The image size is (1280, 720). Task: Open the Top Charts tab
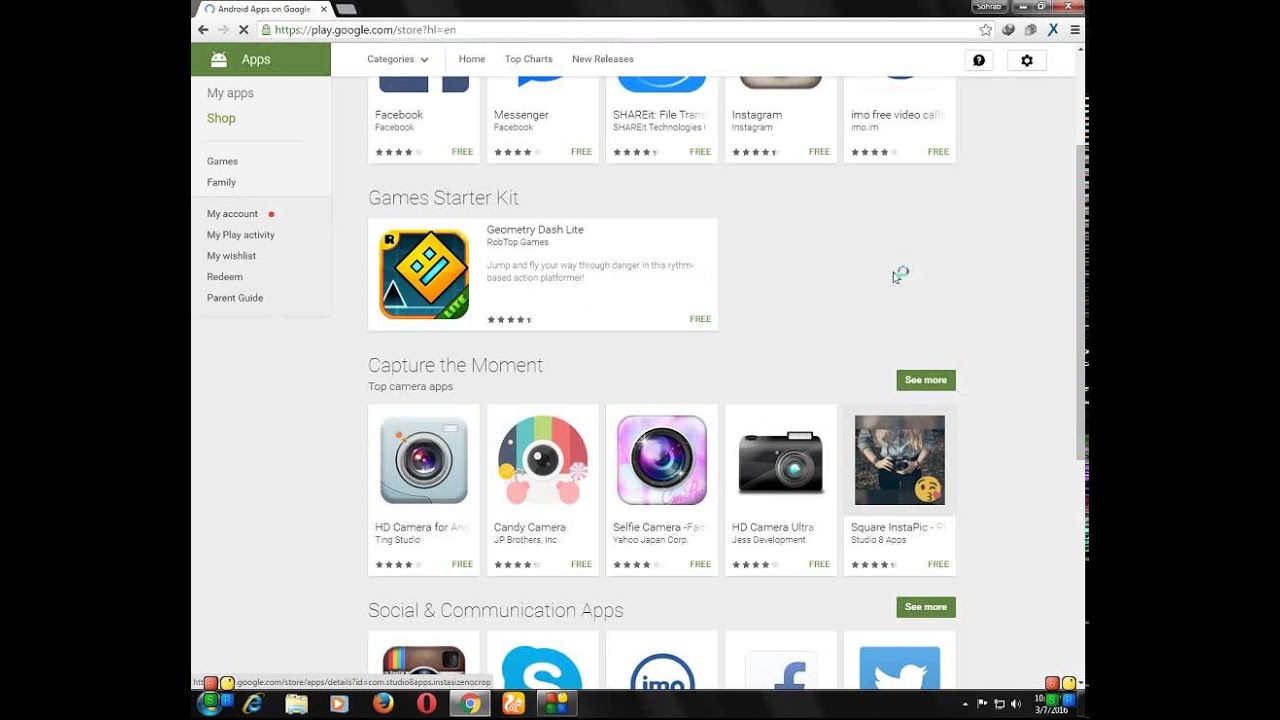tap(529, 59)
